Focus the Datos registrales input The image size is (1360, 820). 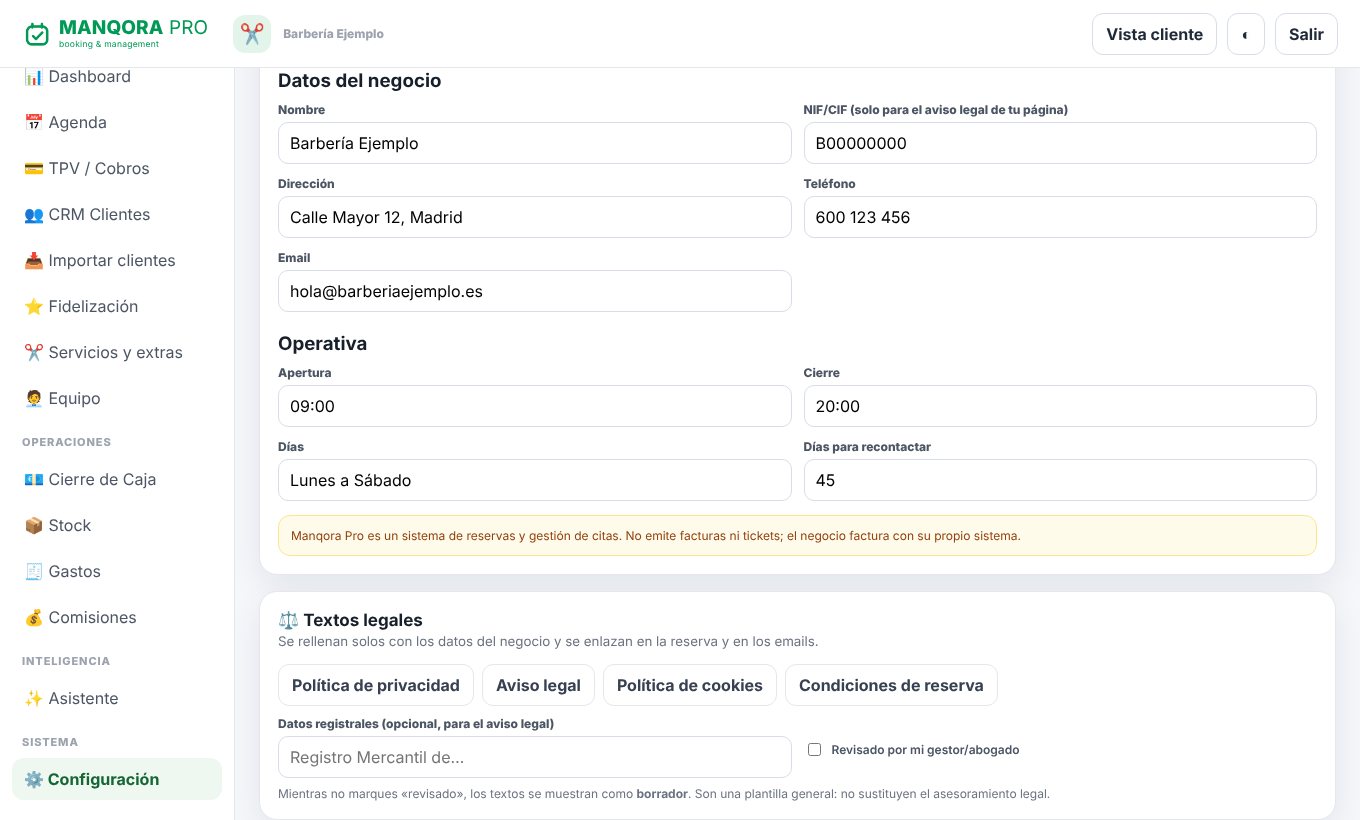(x=535, y=757)
